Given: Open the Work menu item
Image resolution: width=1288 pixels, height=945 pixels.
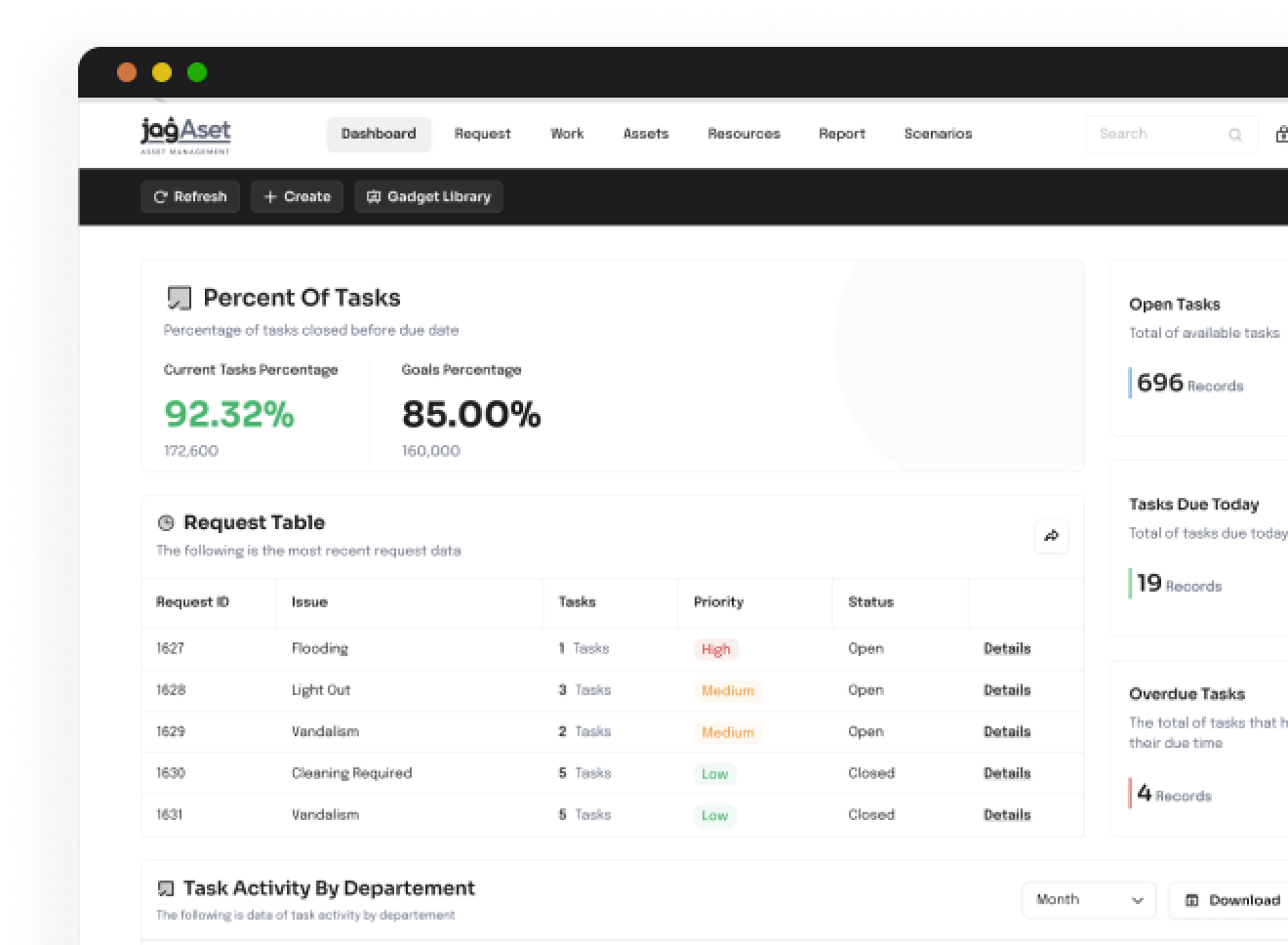Looking at the screenshot, I should tap(567, 134).
